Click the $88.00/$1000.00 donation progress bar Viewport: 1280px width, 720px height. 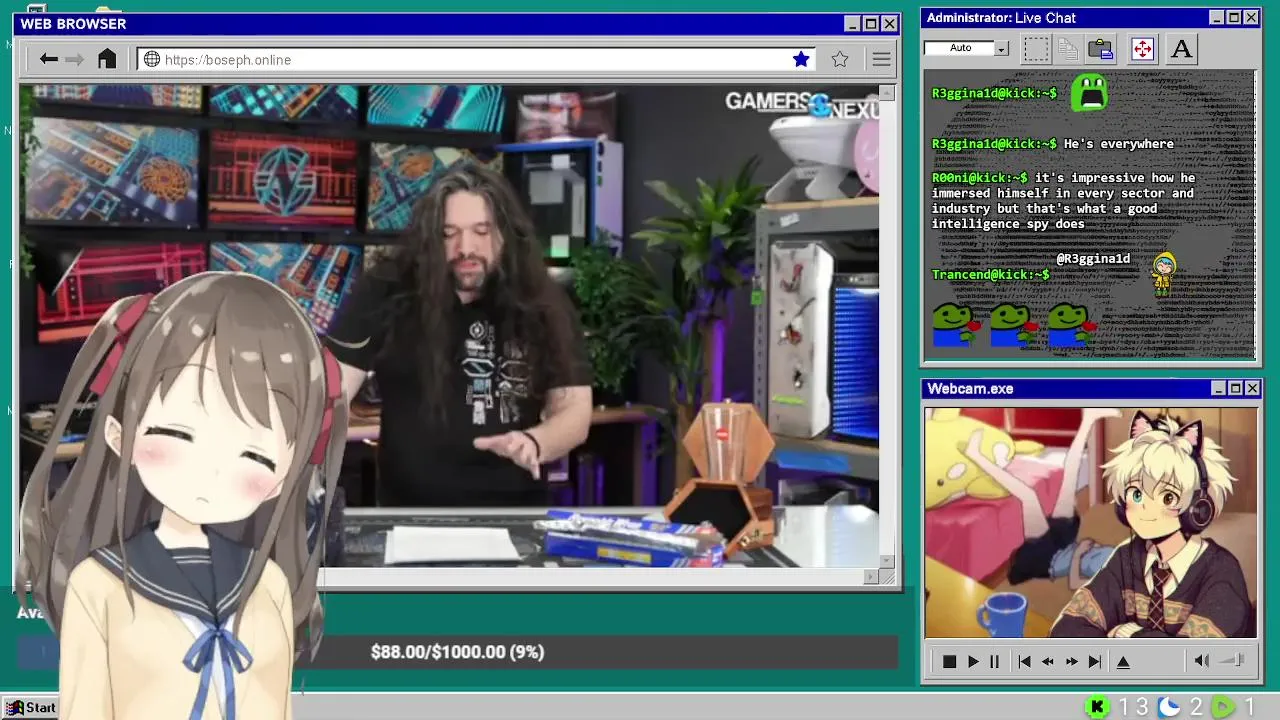click(457, 652)
